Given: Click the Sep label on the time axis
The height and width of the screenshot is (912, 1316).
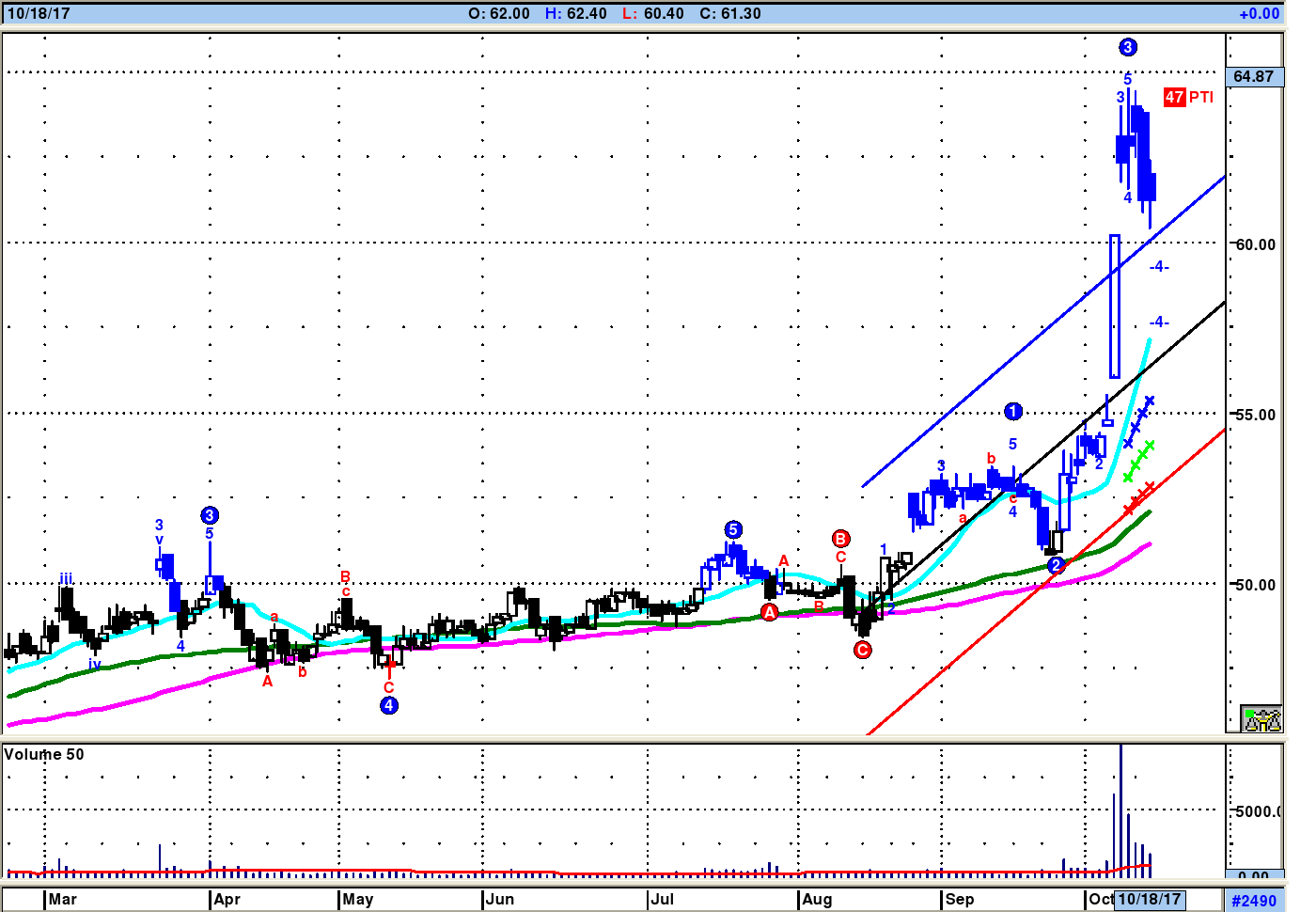Looking at the screenshot, I should (960, 900).
